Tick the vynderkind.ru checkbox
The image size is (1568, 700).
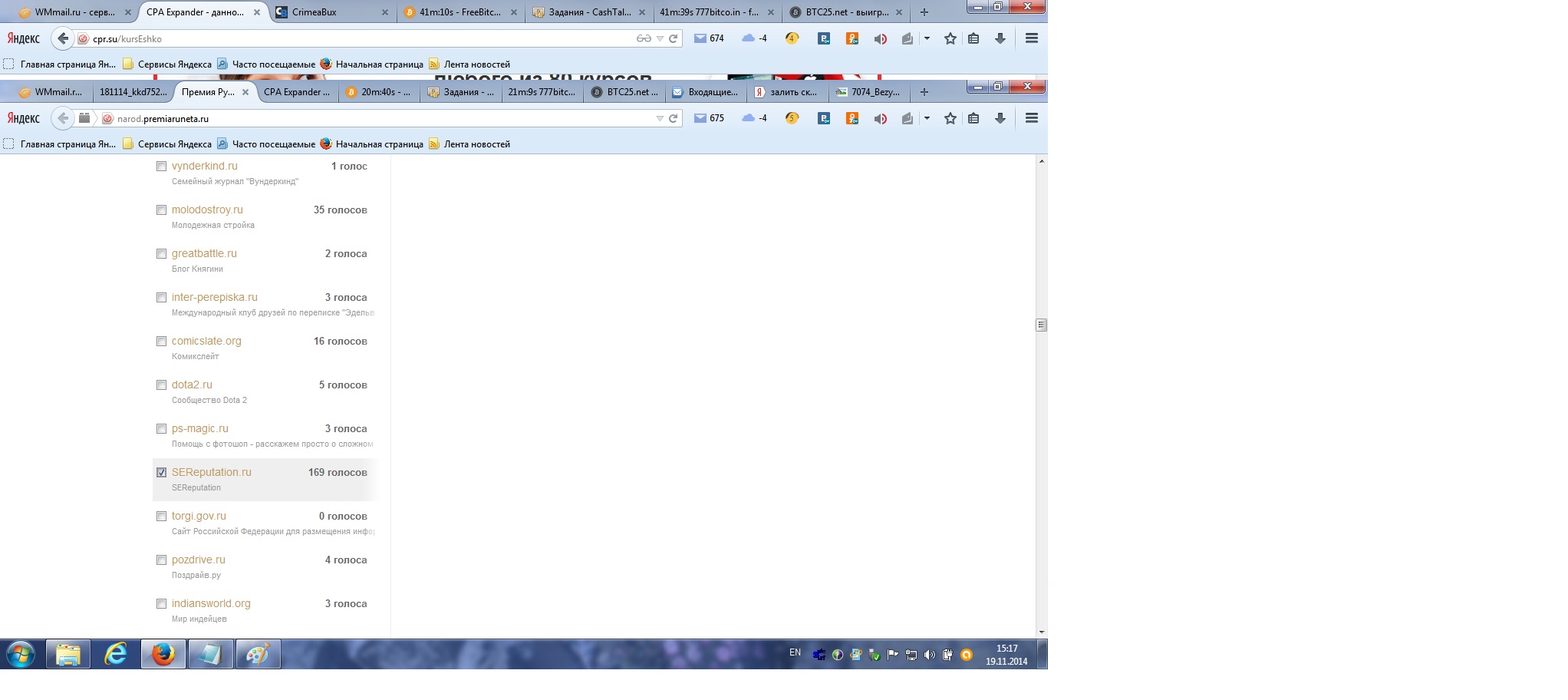(x=161, y=166)
